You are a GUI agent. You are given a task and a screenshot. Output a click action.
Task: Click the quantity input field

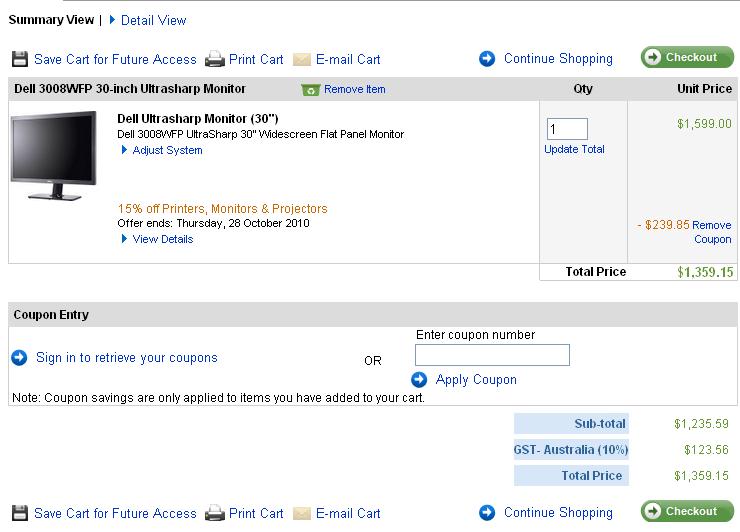tap(567, 129)
